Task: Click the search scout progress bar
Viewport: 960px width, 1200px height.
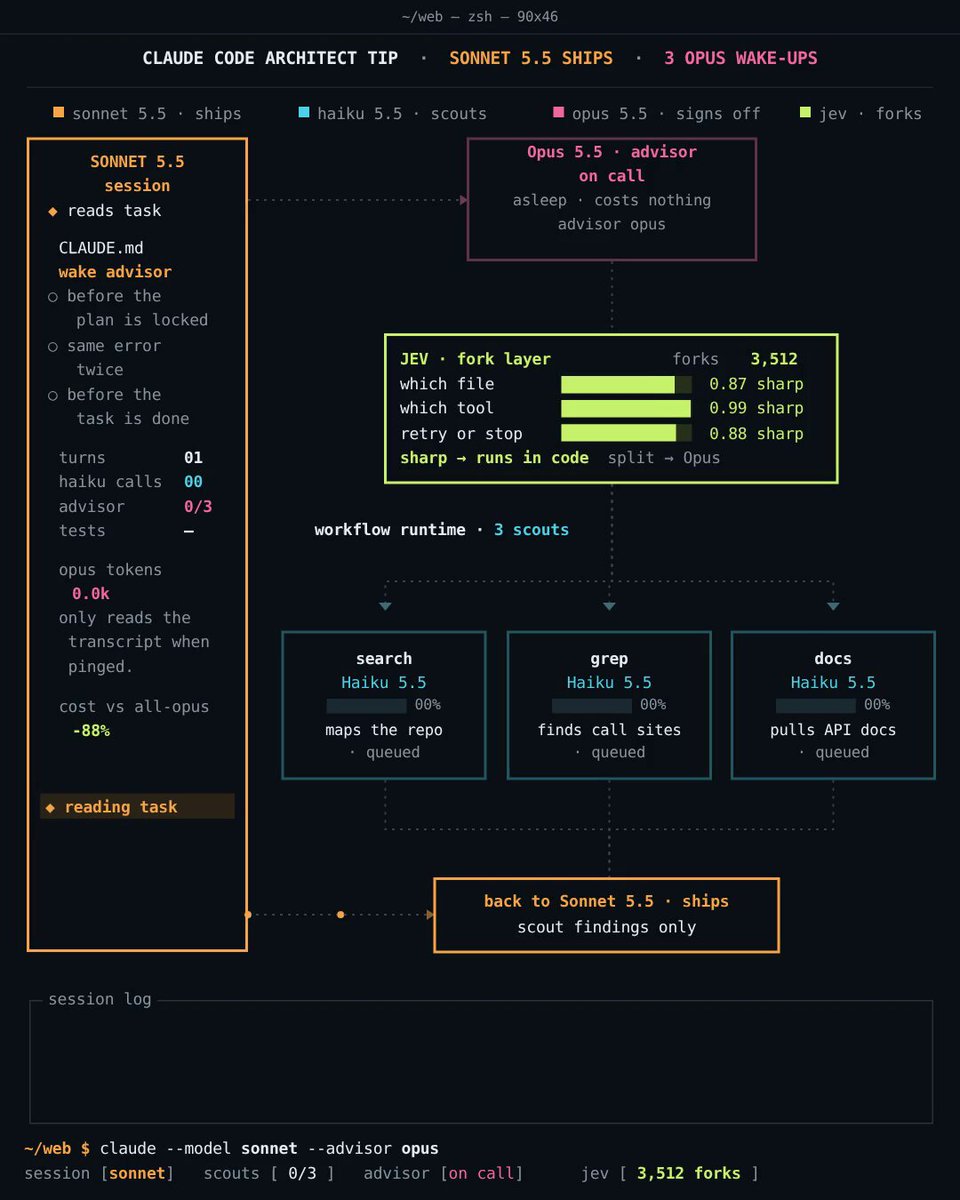Action: [x=366, y=705]
